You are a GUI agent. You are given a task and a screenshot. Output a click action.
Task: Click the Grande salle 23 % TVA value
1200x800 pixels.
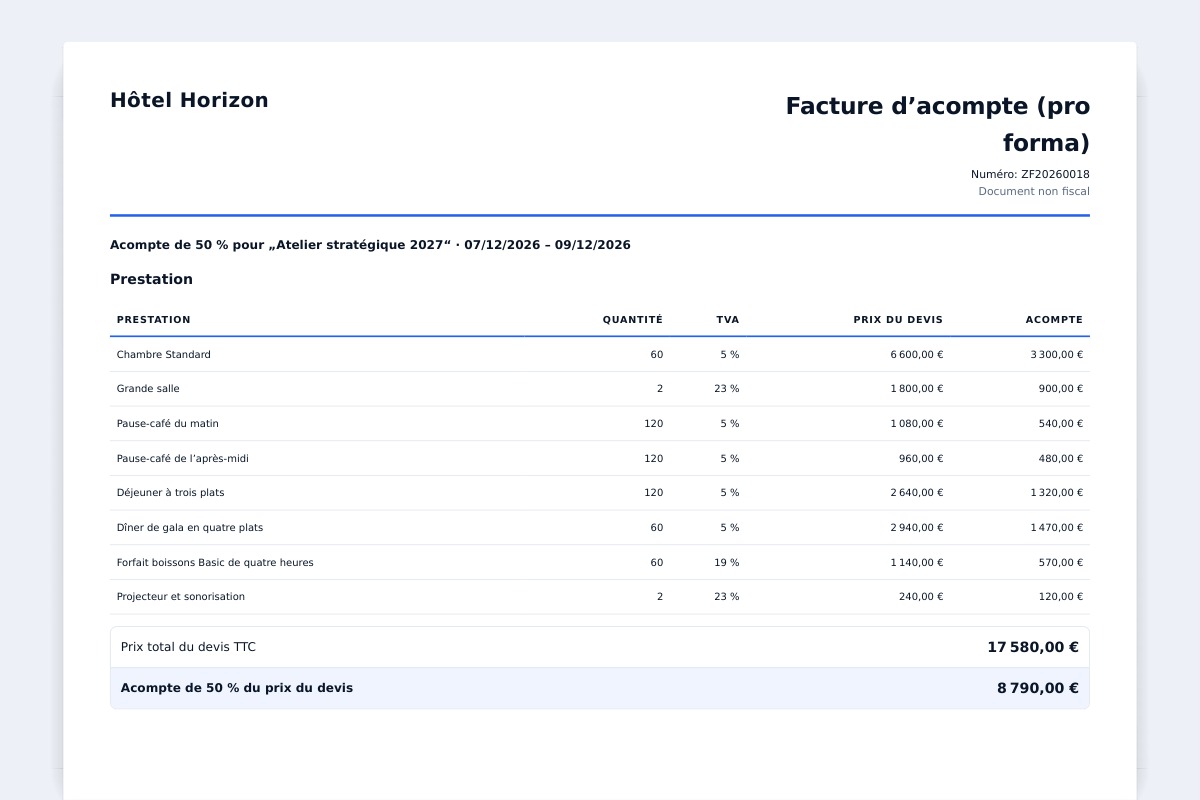click(727, 388)
